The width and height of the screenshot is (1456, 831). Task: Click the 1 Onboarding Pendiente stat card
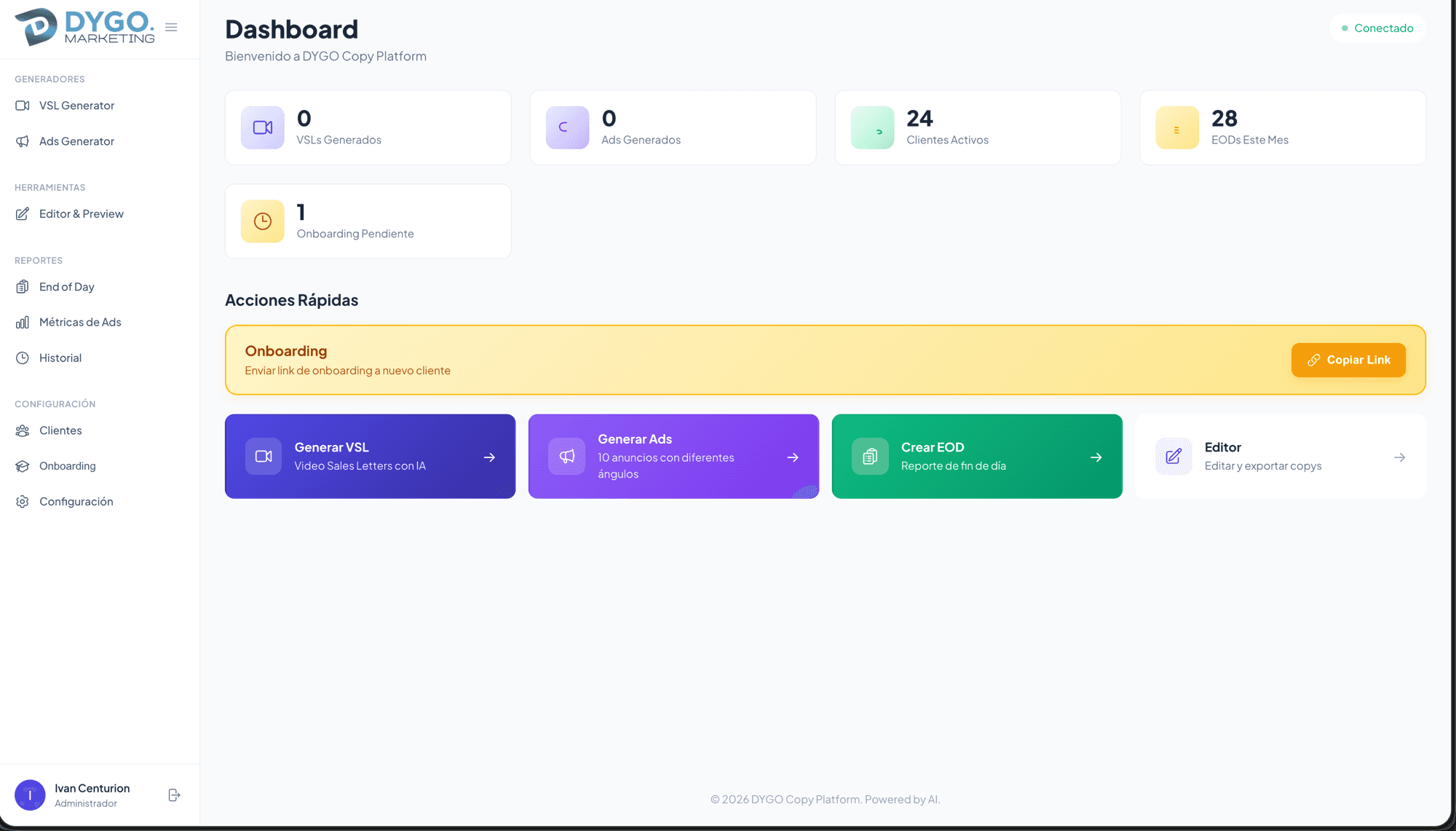pyautogui.click(x=368, y=221)
